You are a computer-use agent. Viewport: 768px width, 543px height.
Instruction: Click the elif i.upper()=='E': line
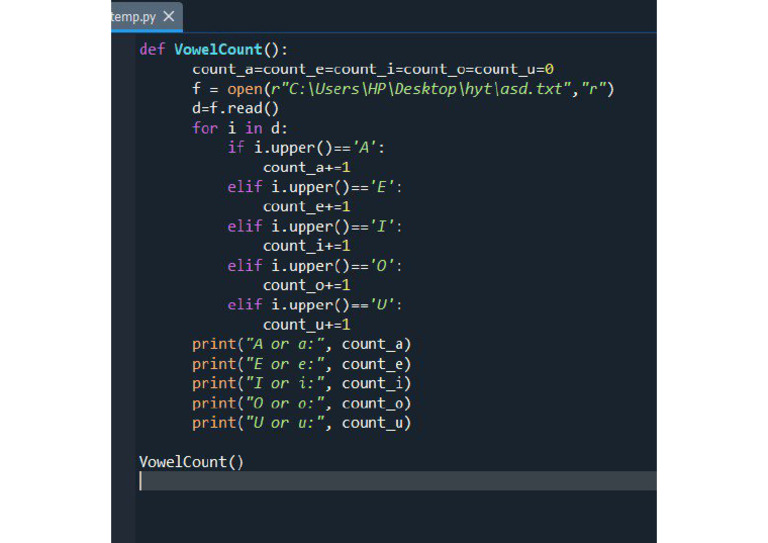click(x=314, y=187)
